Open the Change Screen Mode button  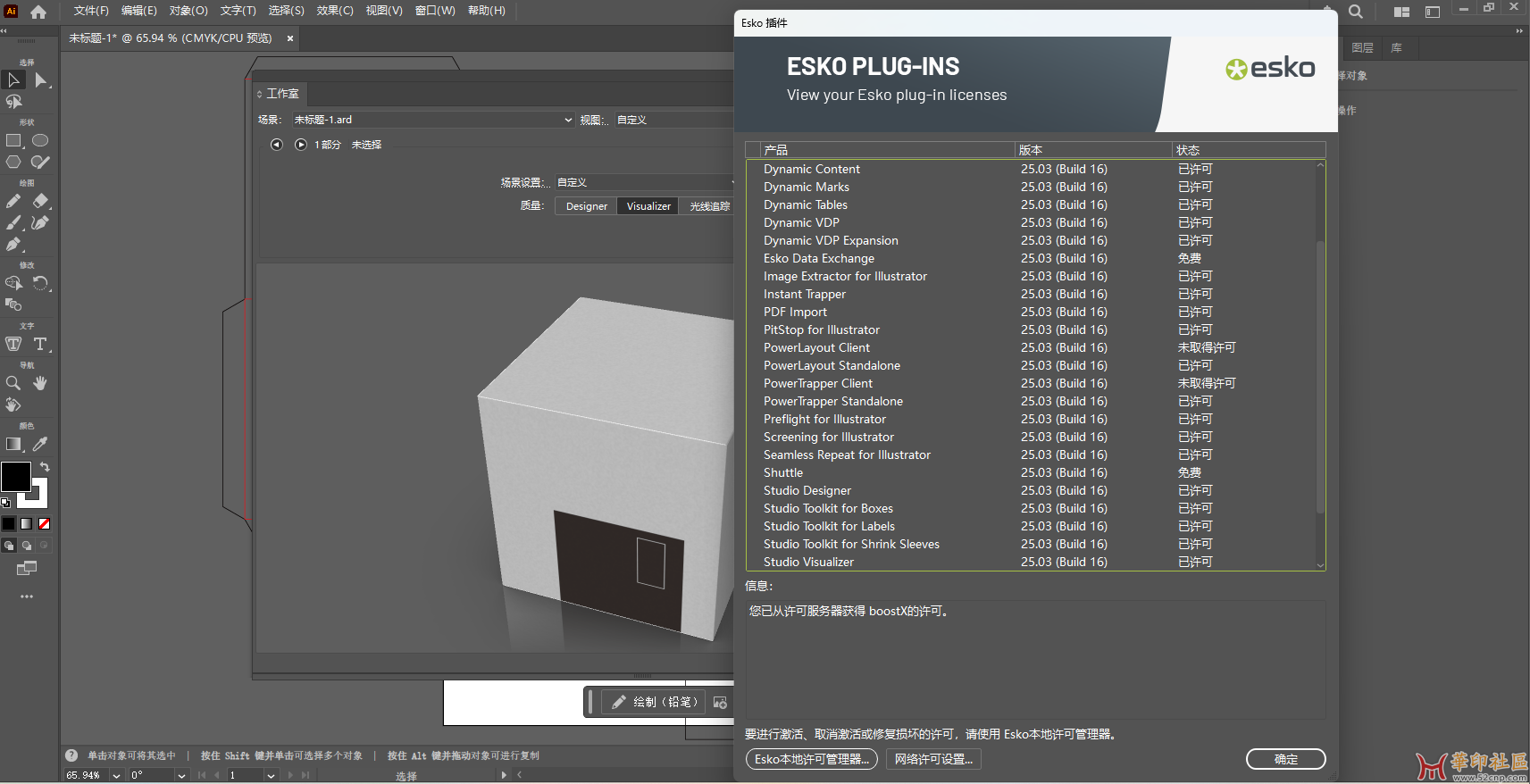[27, 568]
